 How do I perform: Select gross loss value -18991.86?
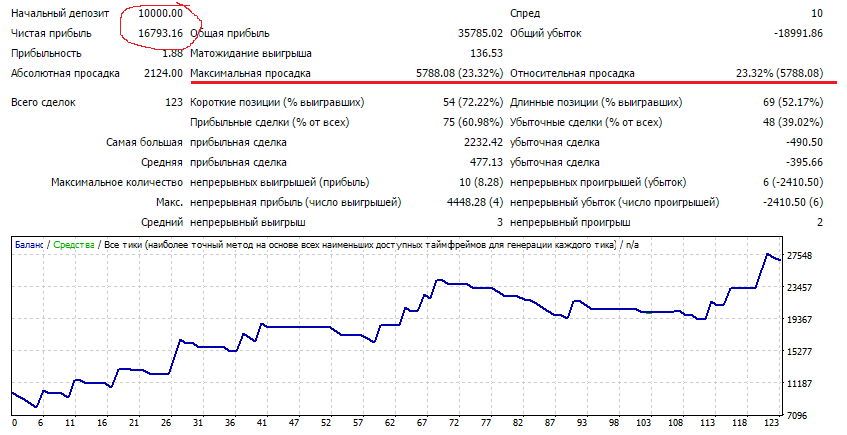[x=798, y=33]
